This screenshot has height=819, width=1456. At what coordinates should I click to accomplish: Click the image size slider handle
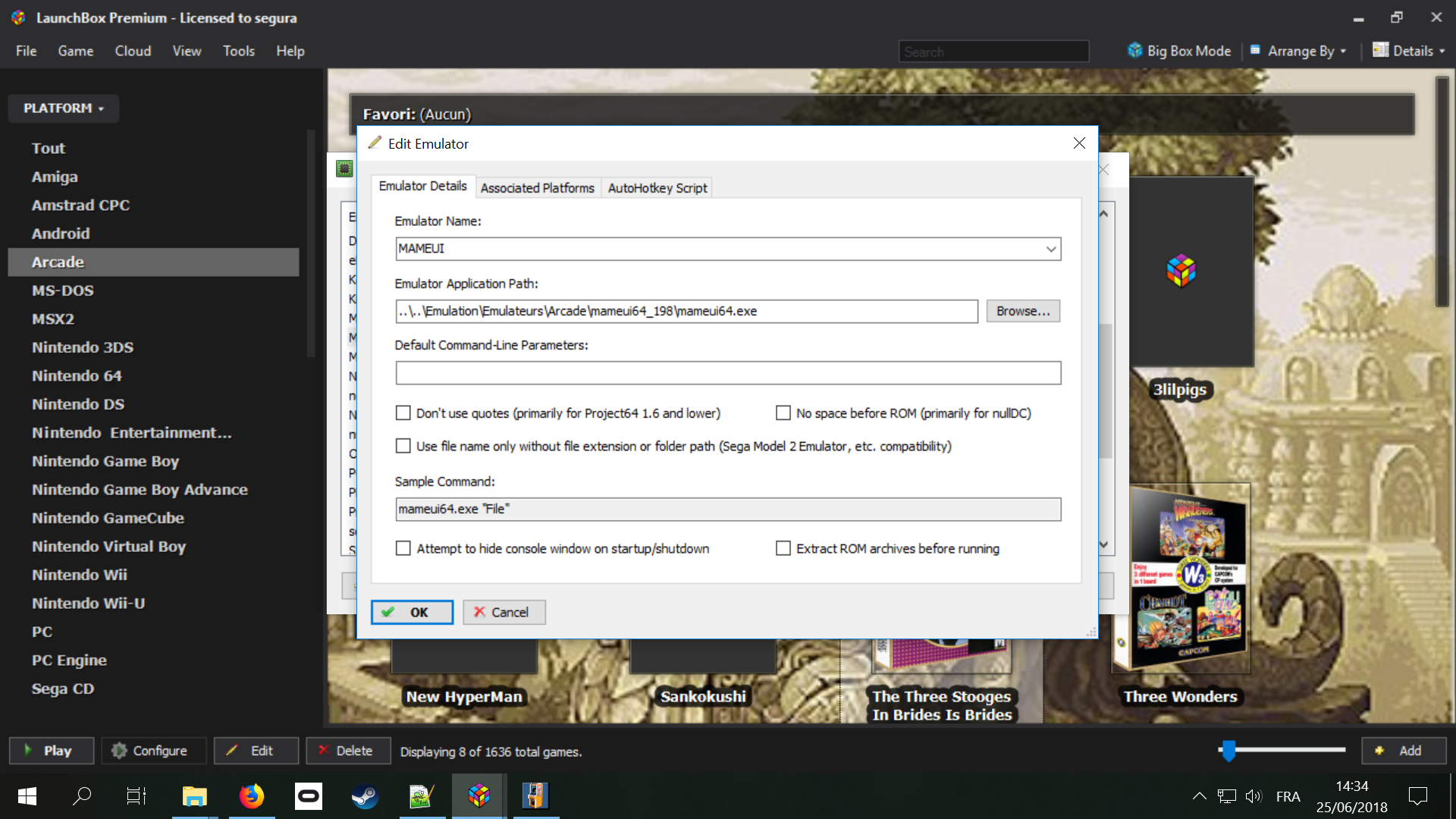(1228, 751)
